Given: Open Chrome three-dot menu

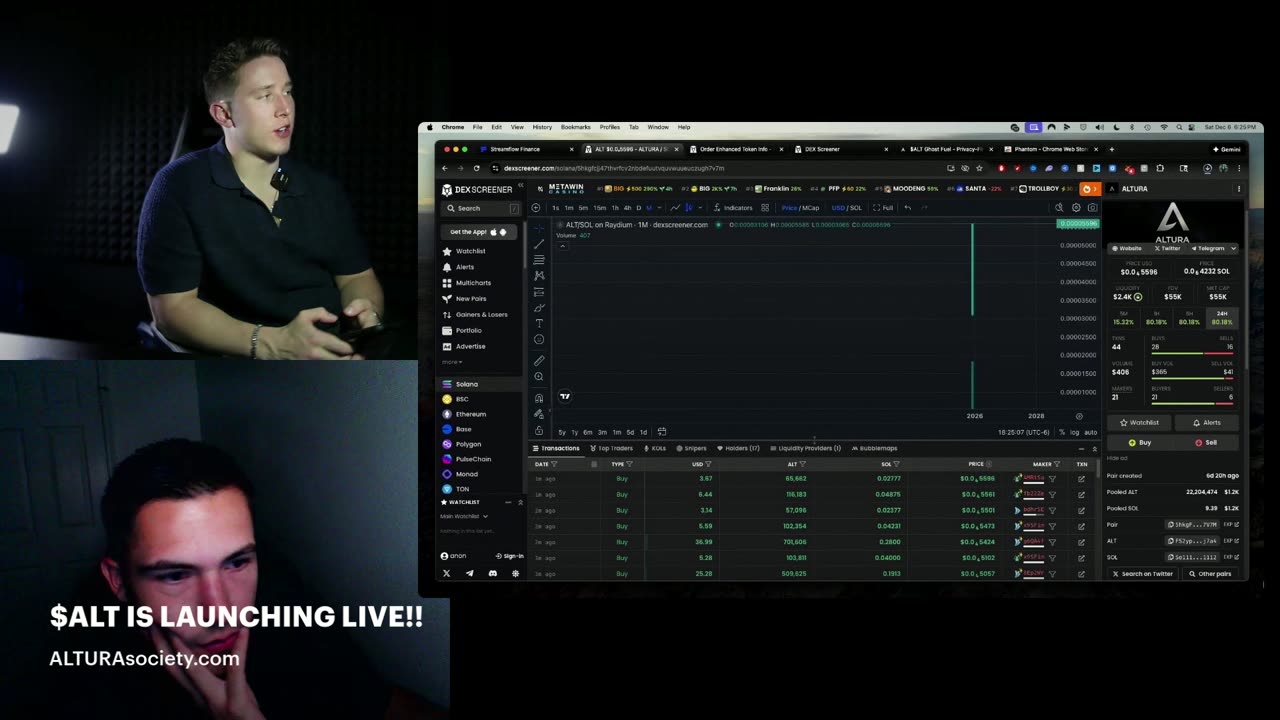Looking at the screenshot, I should click(x=1238, y=168).
